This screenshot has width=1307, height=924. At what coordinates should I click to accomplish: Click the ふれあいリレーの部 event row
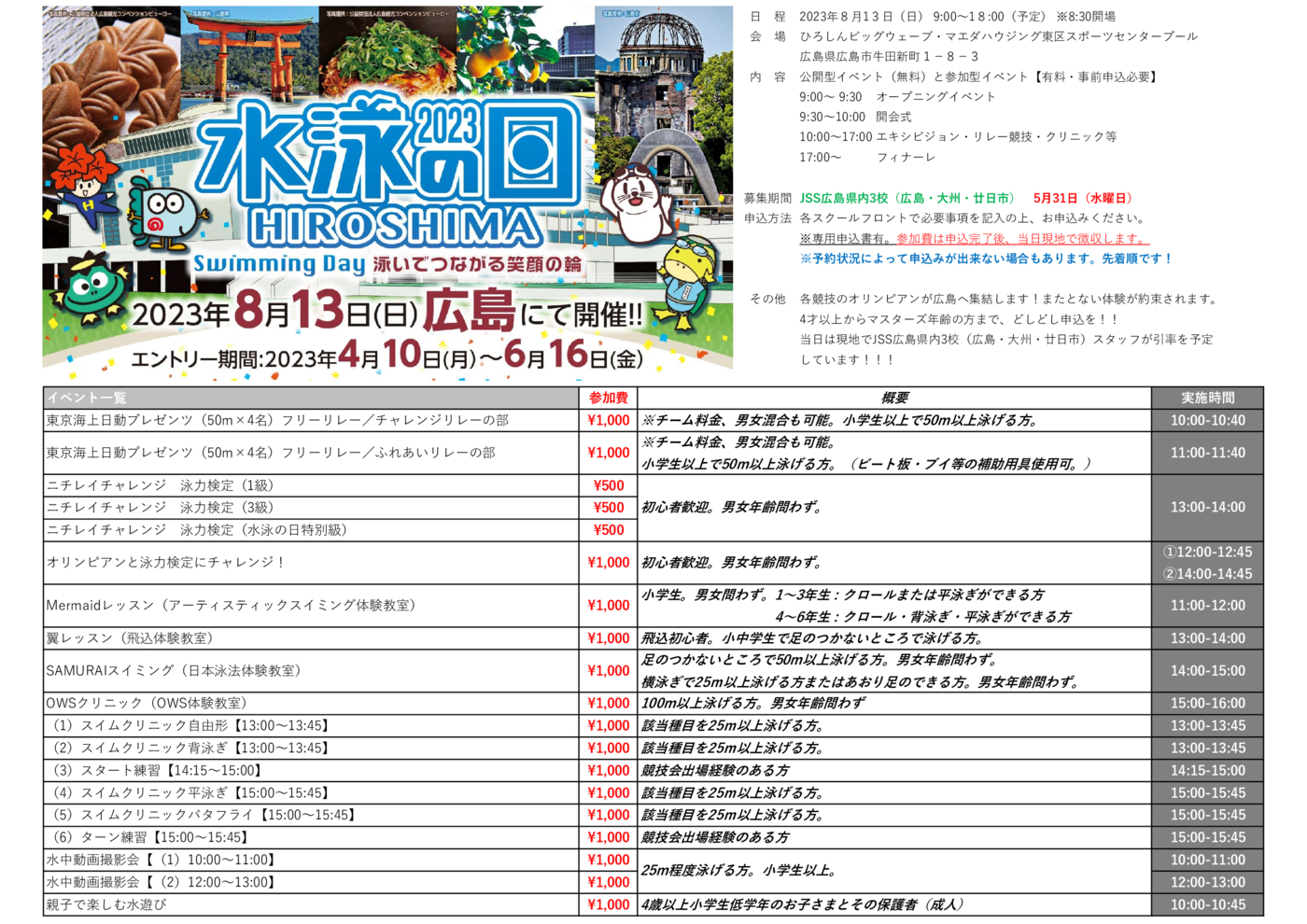coord(311,453)
